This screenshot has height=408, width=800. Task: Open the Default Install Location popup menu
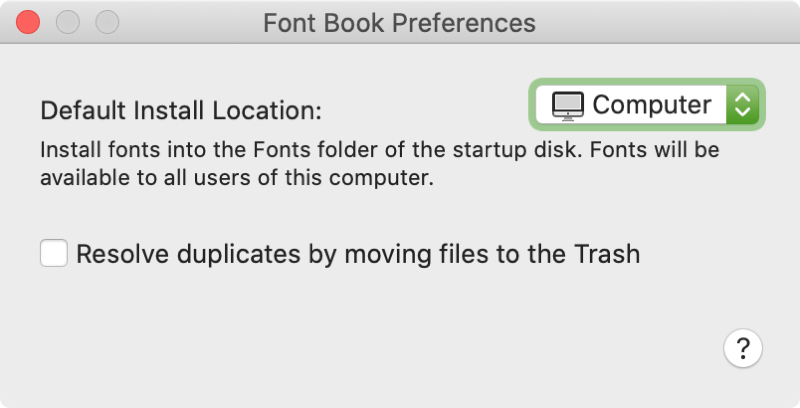647,105
